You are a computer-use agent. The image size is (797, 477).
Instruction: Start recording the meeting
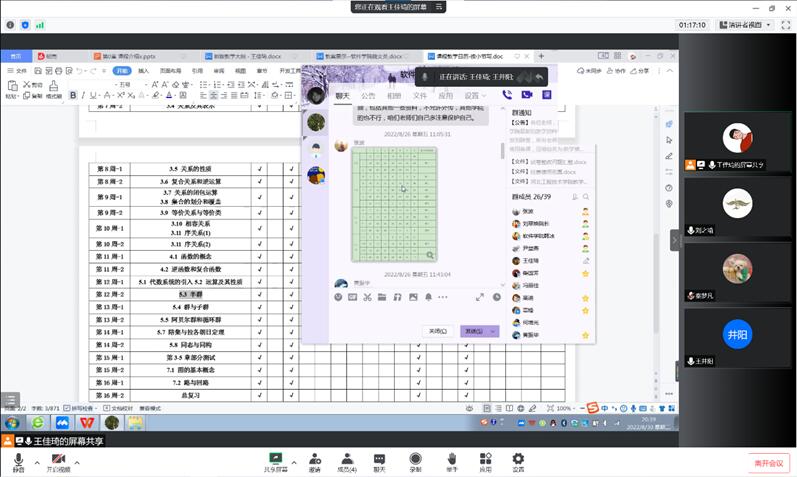415,460
